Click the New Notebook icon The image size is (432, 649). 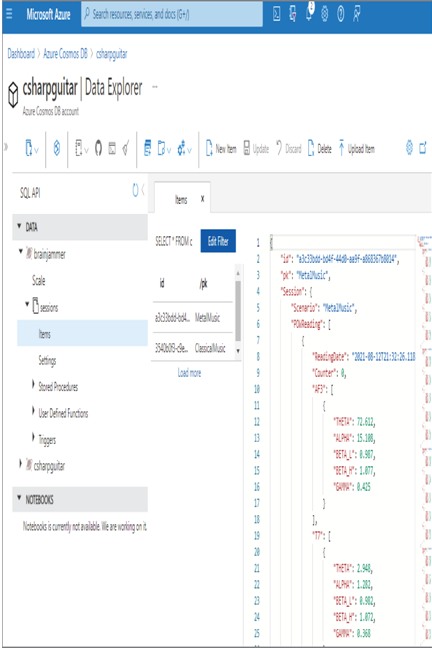[x=79, y=148]
